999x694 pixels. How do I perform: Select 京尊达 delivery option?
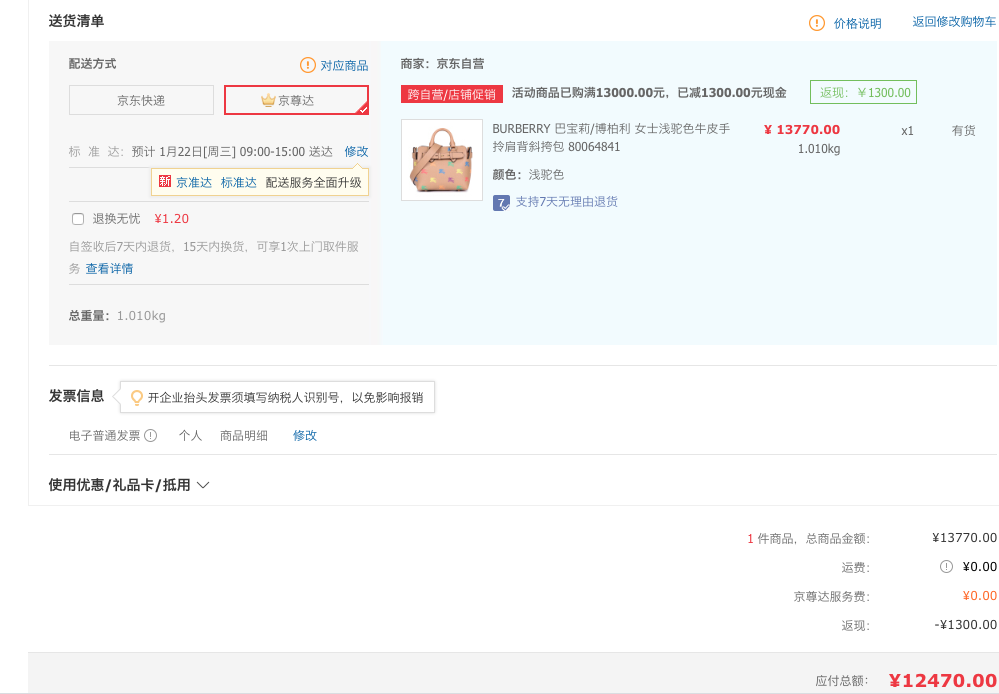coord(296,100)
